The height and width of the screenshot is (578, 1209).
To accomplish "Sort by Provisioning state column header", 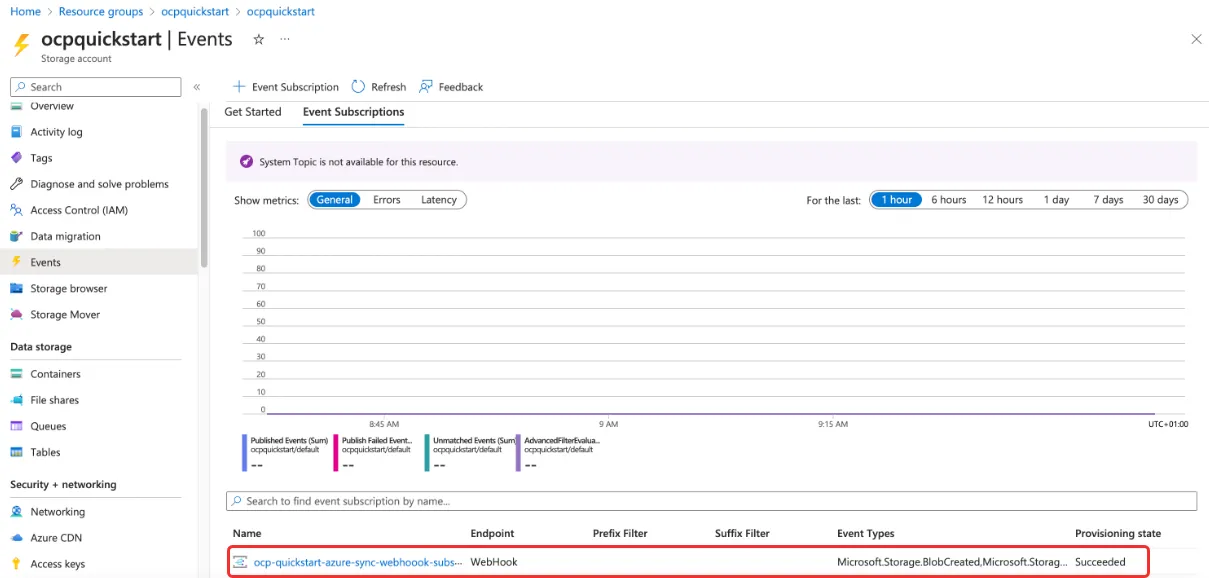I will [1118, 533].
